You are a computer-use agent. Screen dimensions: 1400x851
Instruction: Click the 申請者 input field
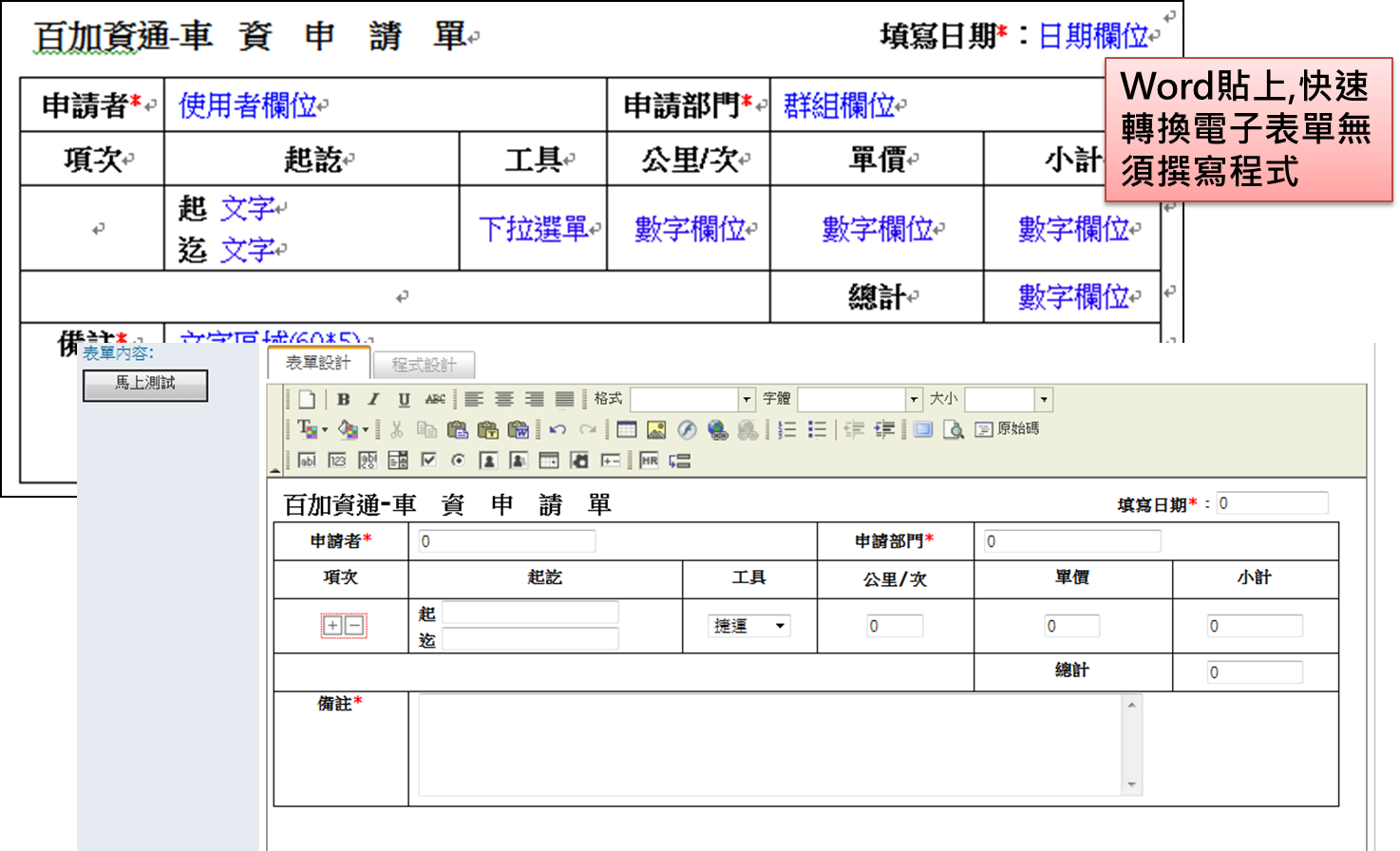click(x=507, y=541)
